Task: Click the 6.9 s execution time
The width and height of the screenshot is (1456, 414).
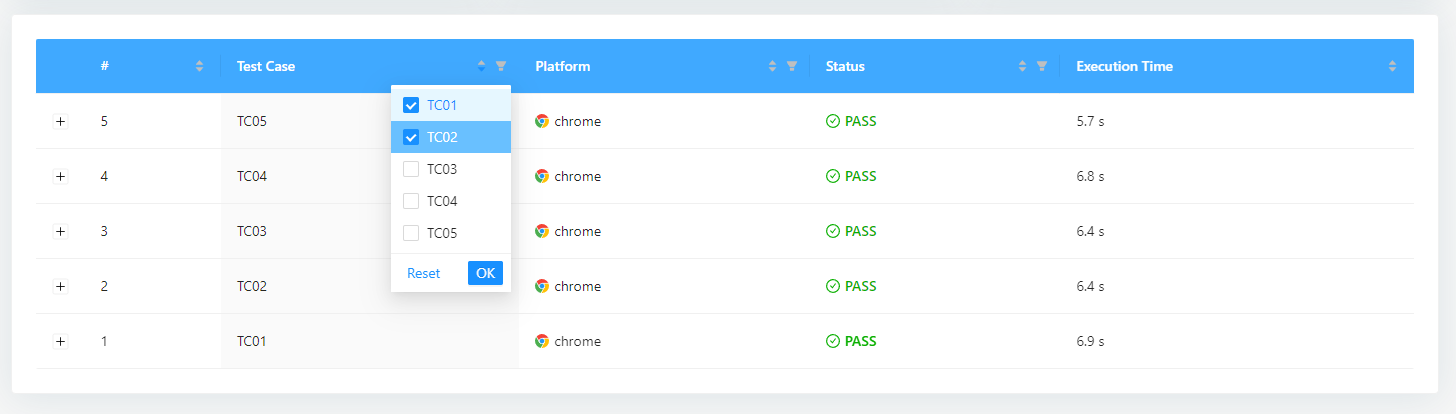Action: (x=1090, y=341)
